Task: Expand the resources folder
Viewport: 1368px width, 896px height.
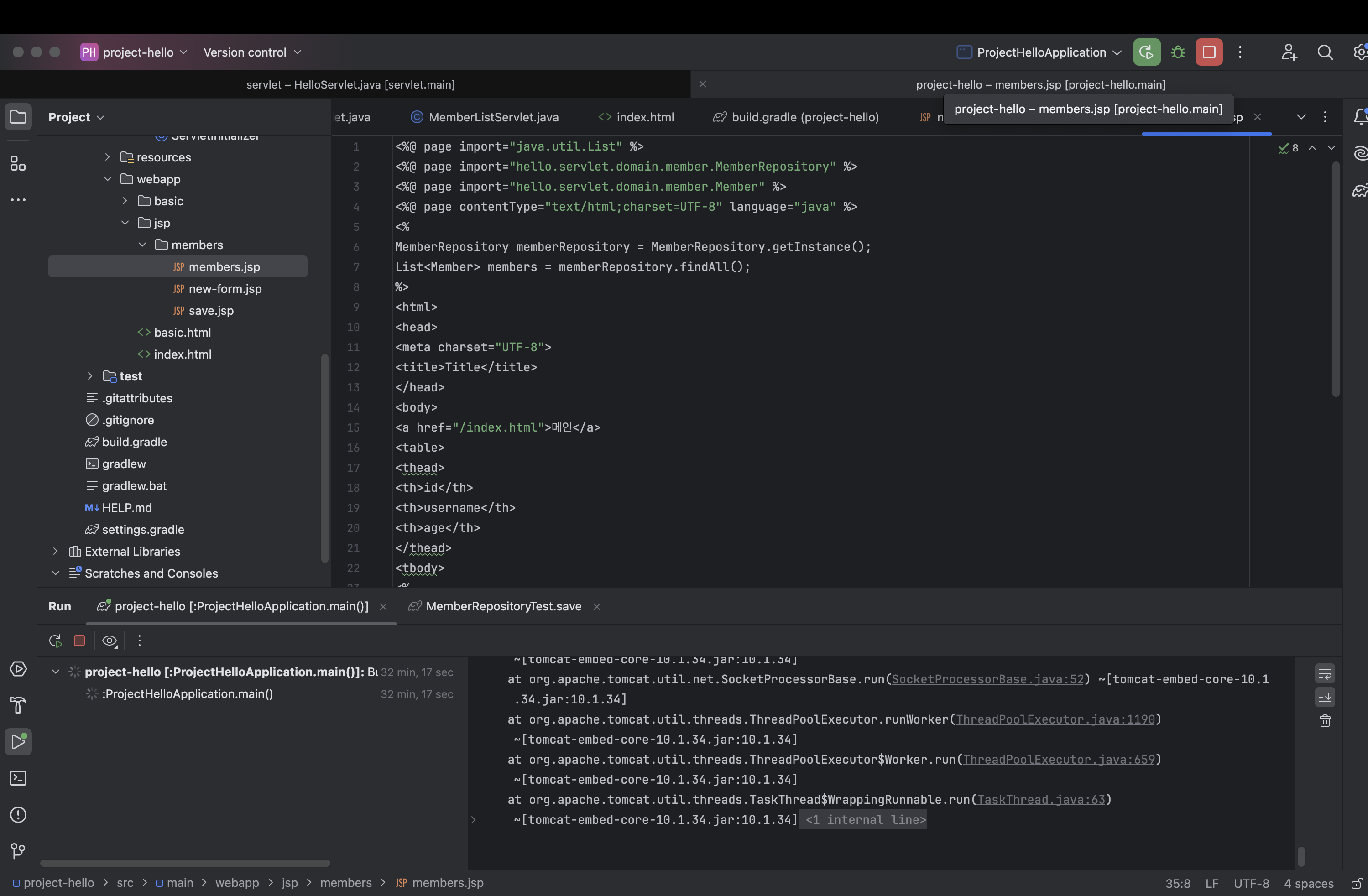Action: point(107,157)
